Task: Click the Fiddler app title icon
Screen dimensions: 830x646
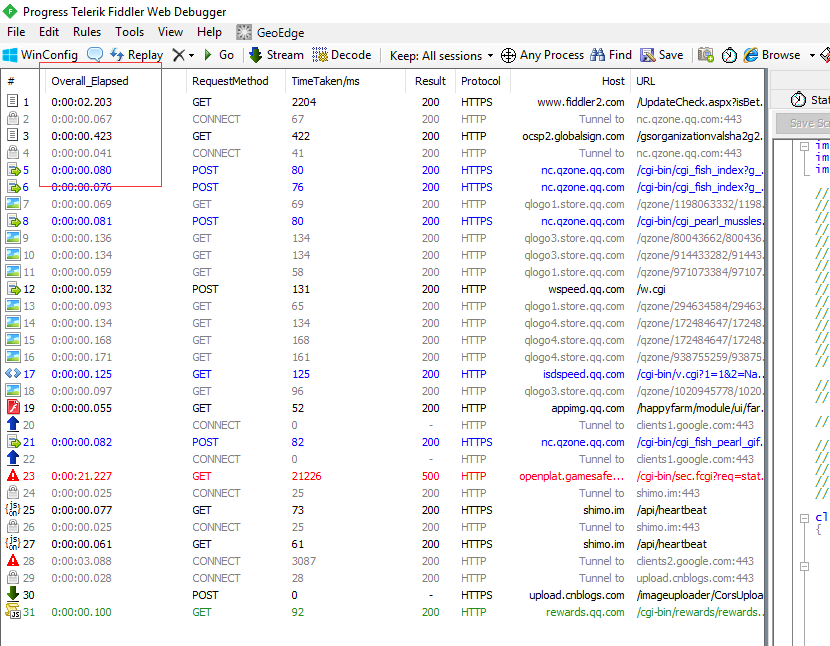Action: pos(10,11)
